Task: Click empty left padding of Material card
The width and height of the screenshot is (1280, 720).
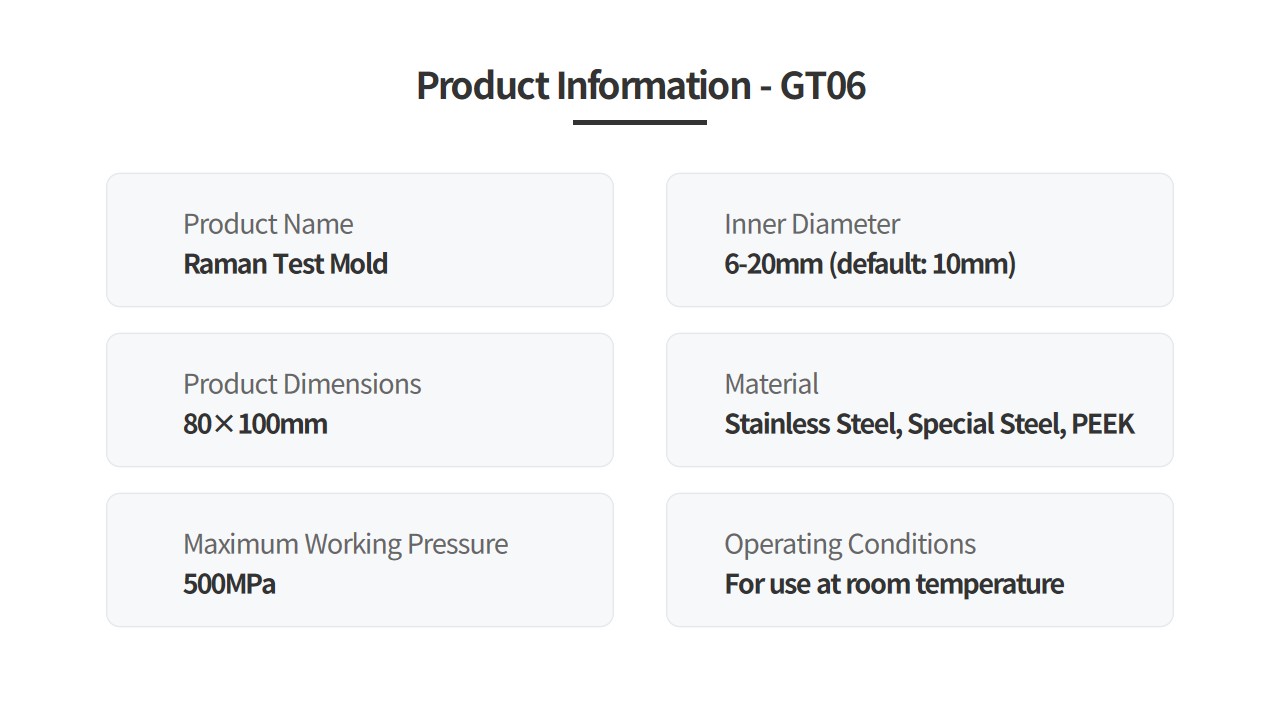Action: coord(695,400)
